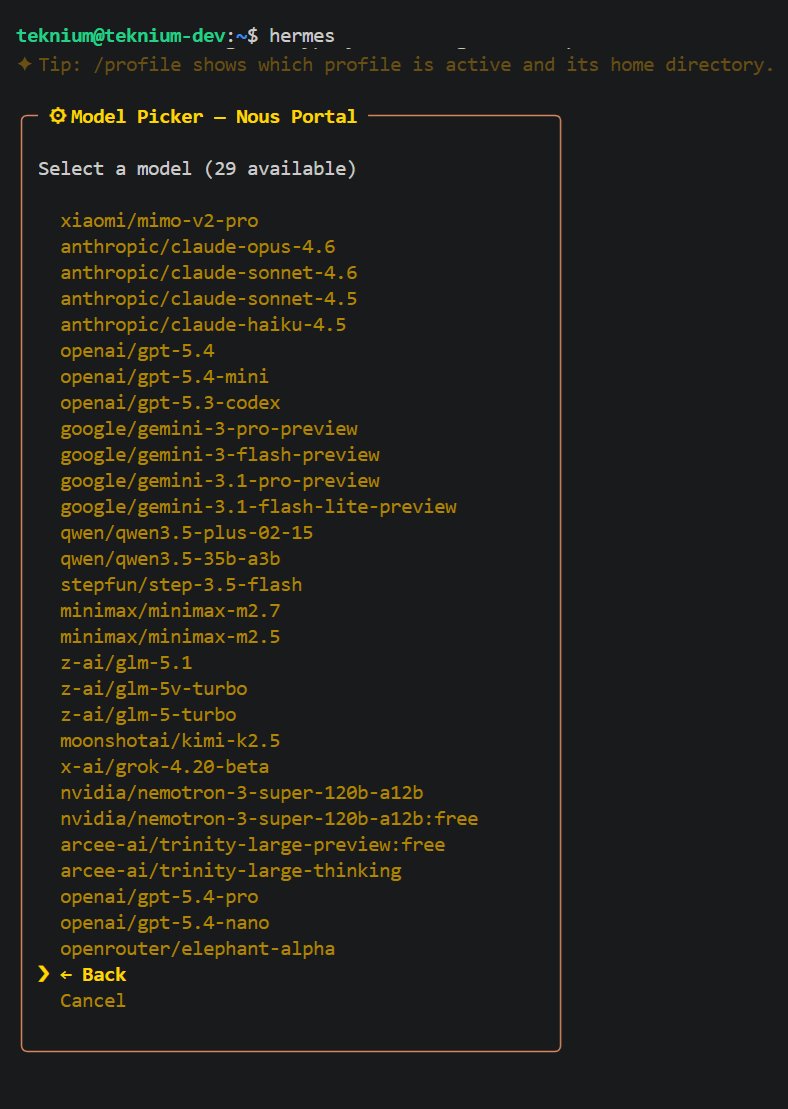Viewport: 788px width, 1109px height.
Task: Select nvidia/nemotron-3-super-120b-a12b:free model
Action: click(269, 819)
